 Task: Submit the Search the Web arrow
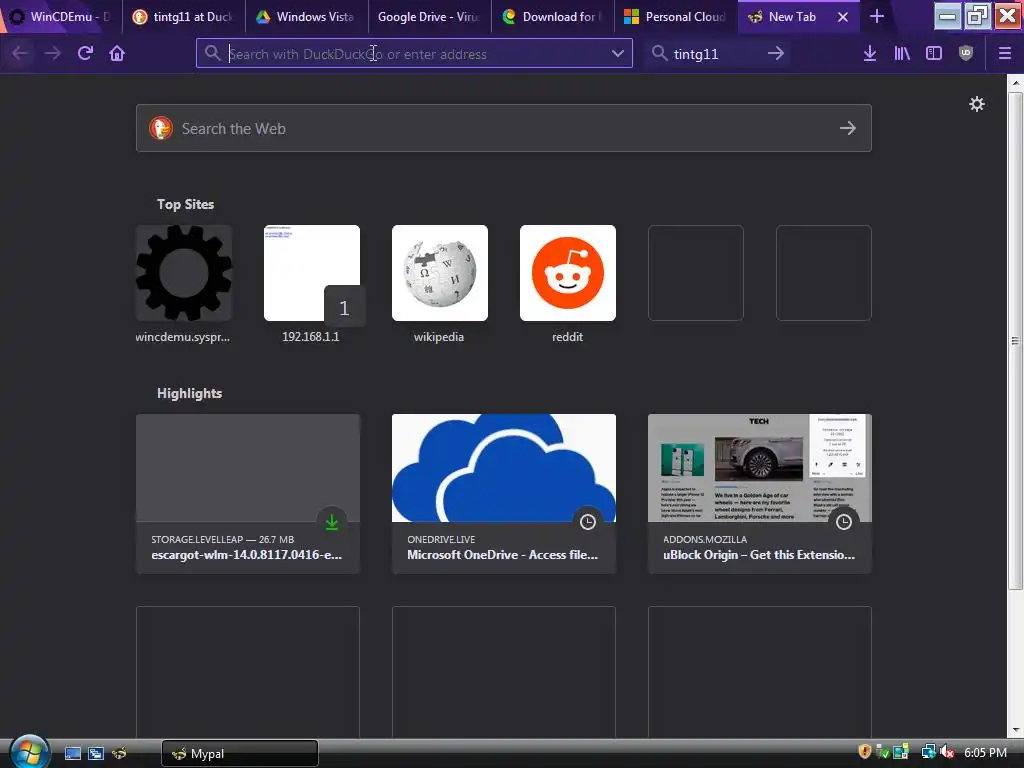[x=848, y=128]
